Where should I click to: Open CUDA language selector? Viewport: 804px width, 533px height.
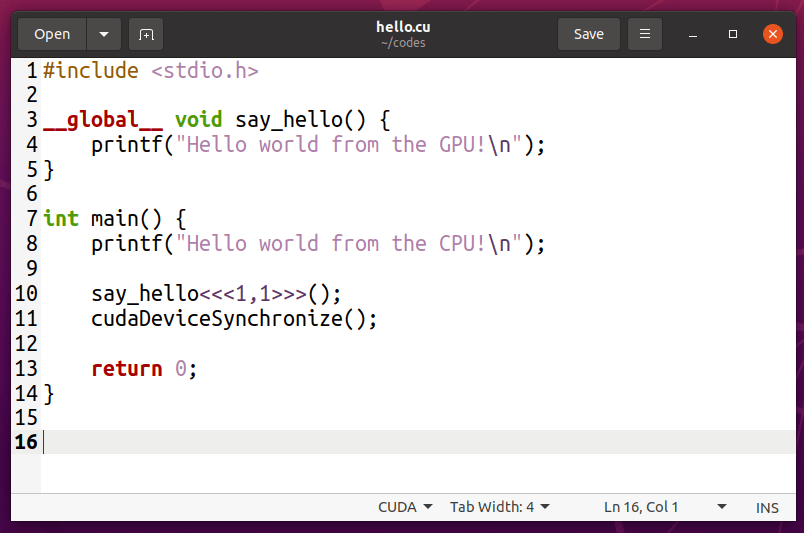point(405,507)
